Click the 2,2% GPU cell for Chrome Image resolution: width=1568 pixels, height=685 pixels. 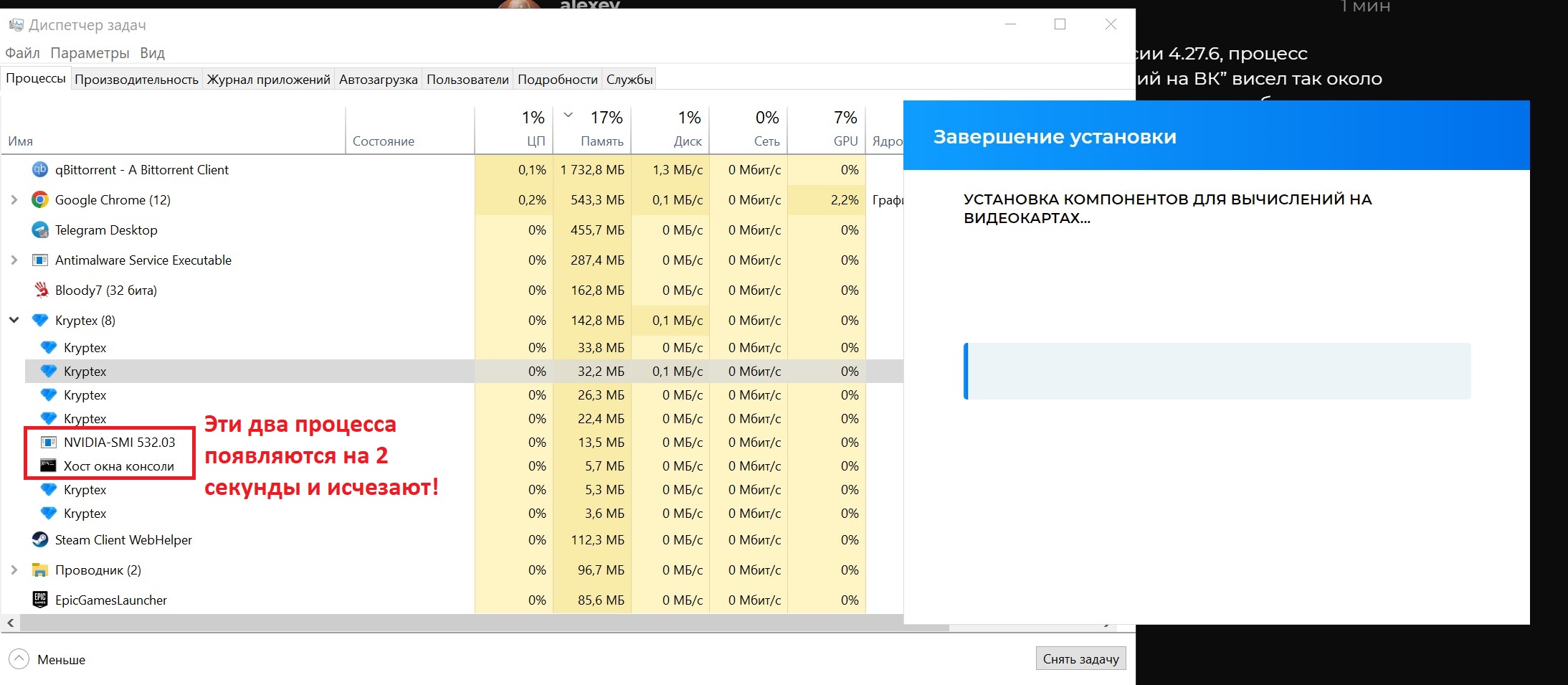(826, 200)
